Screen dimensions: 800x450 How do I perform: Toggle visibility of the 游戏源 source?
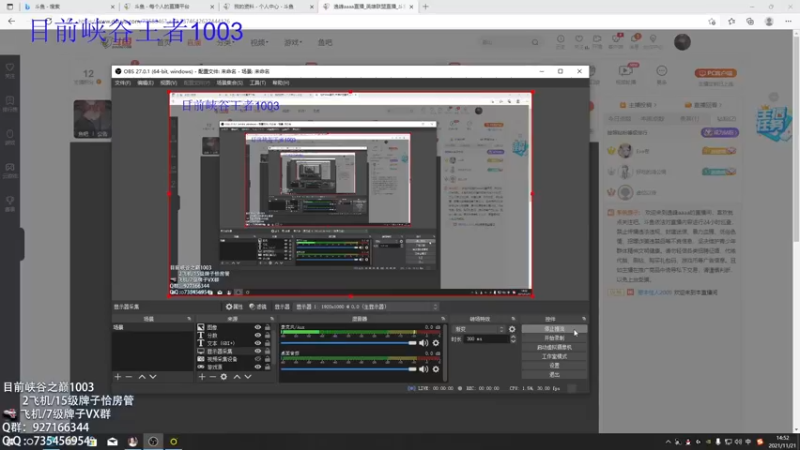(258, 366)
